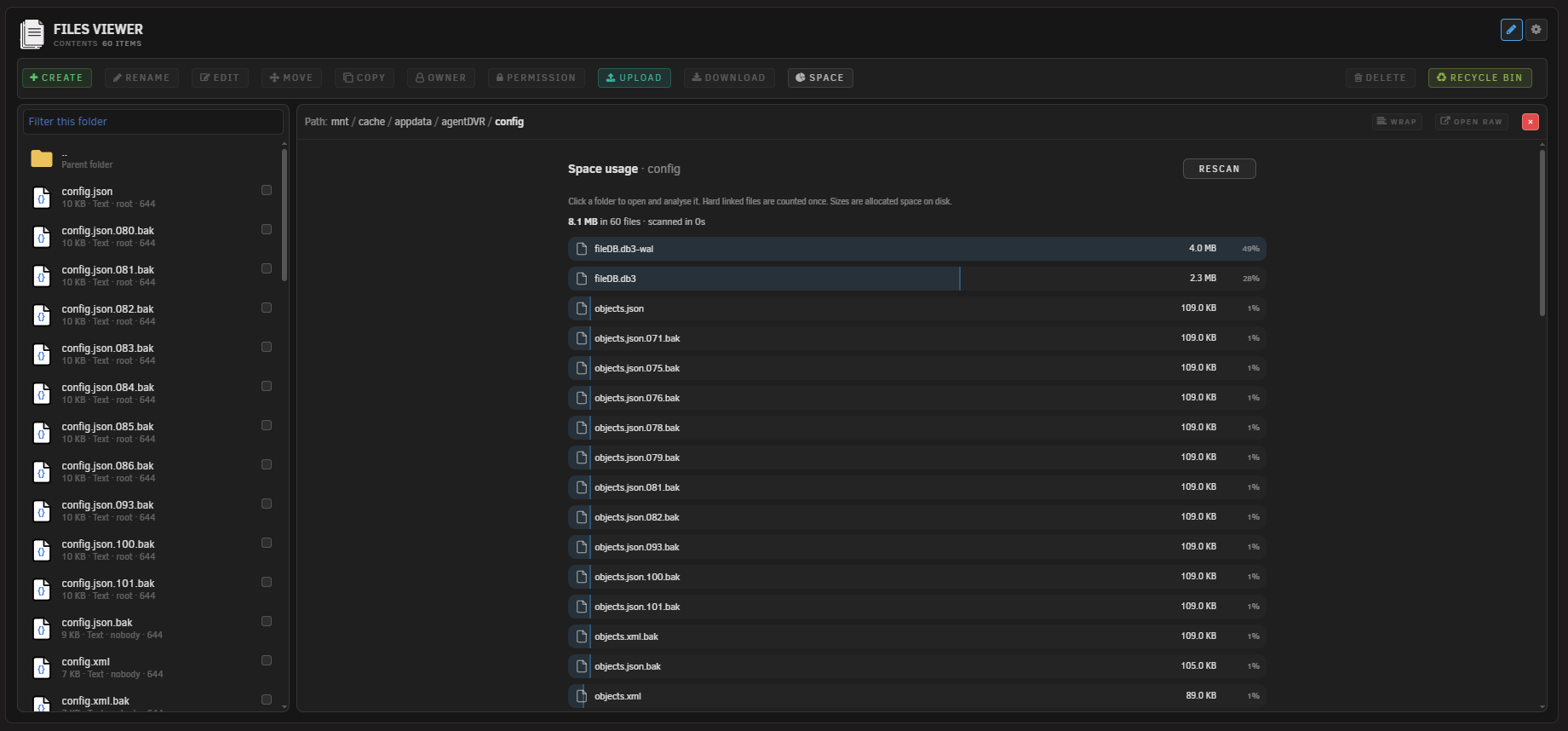Click the file list scrollbar
Viewport: 1568px width, 731px height.
[284, 215]
